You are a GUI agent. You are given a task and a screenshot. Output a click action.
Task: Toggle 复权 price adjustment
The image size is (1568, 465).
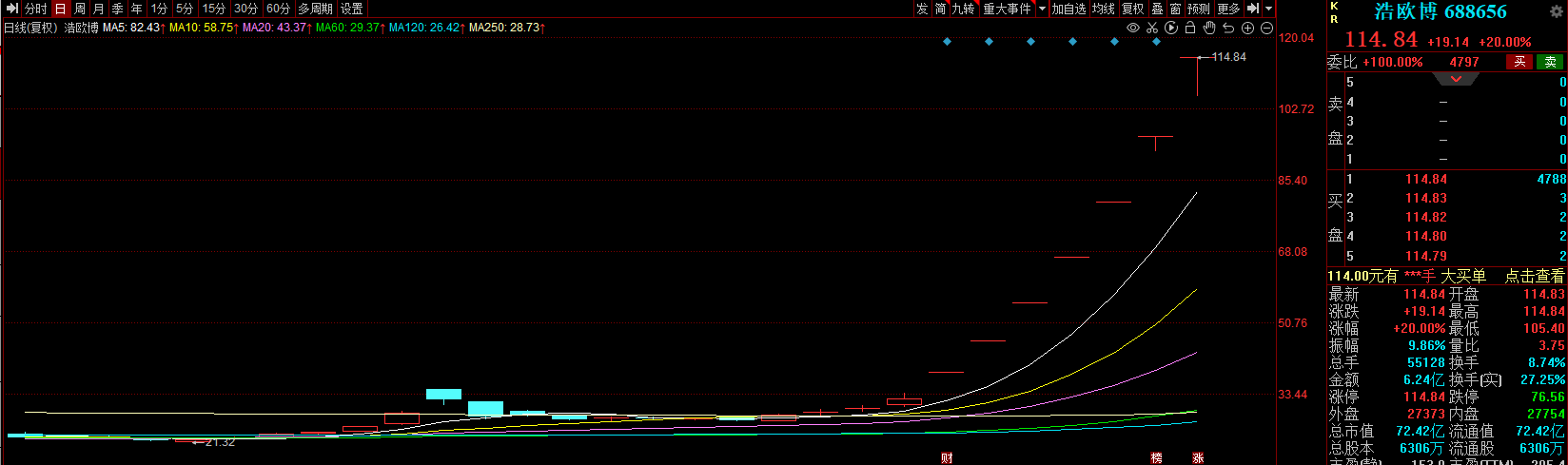pyautogui.click(x=1132, y=9)
